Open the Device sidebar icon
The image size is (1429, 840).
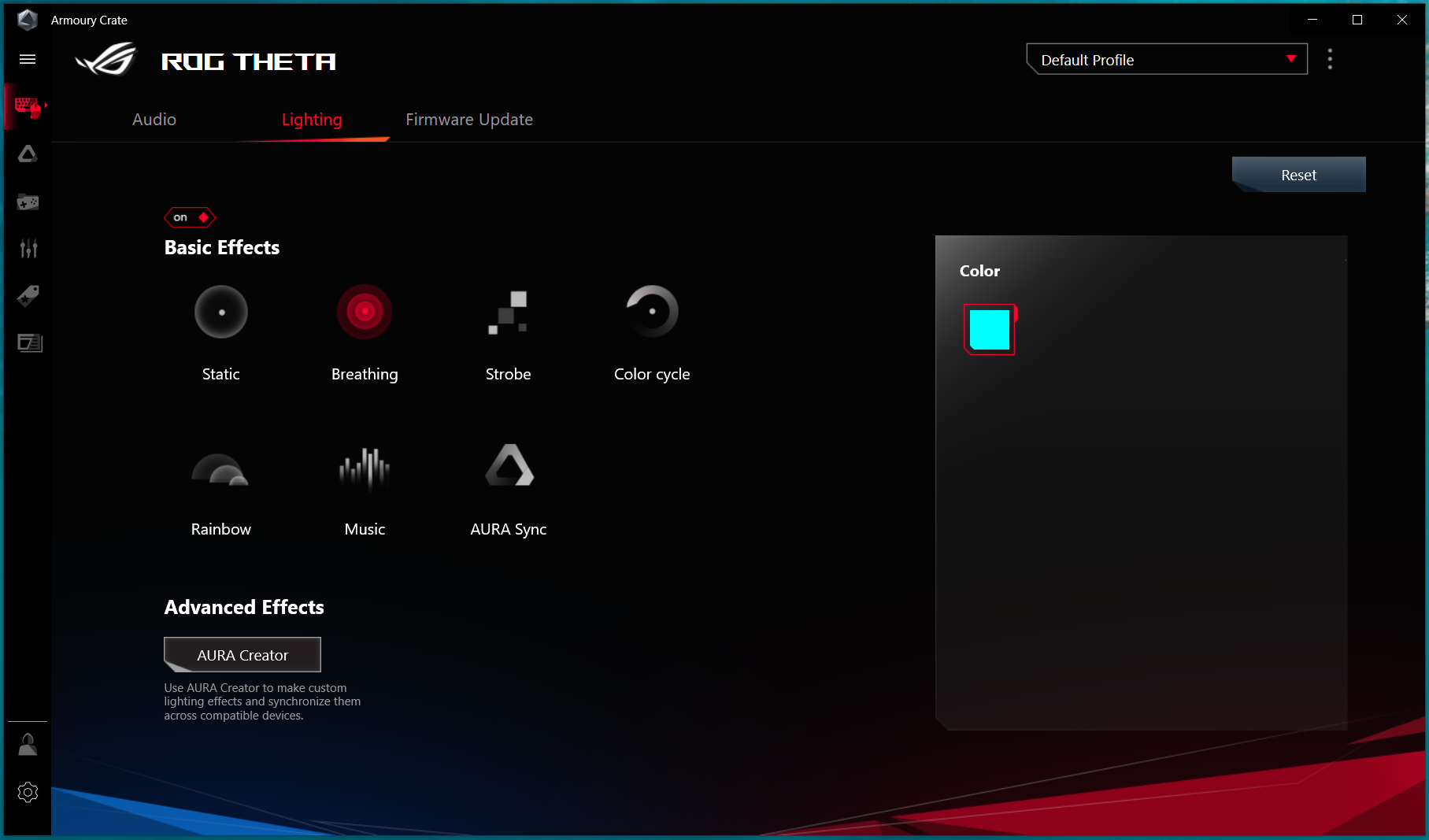coord(28,105)
